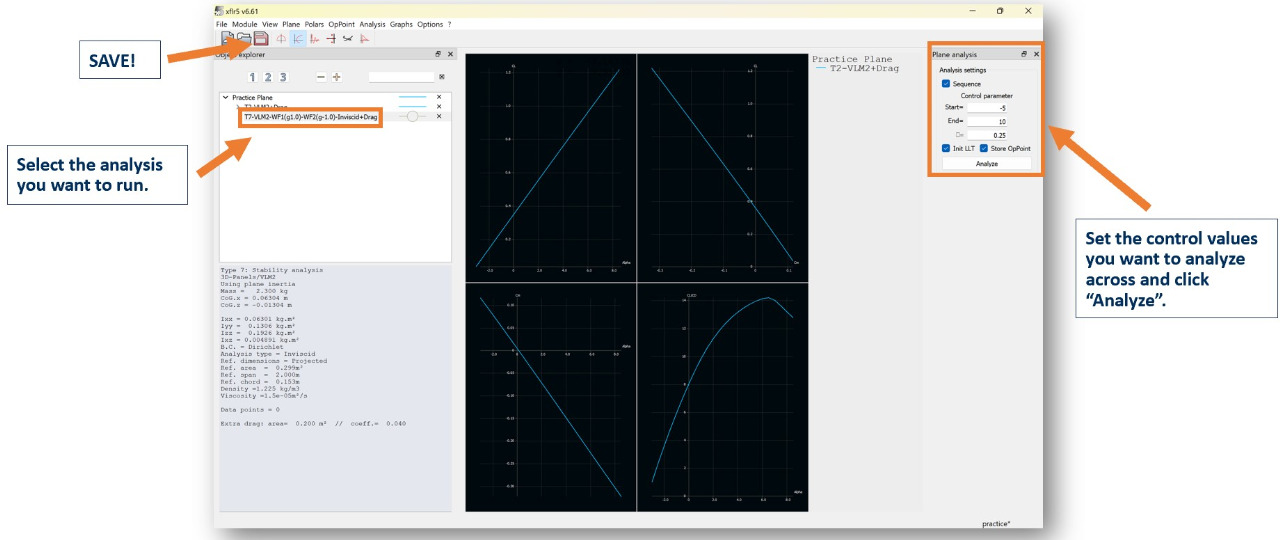Click the plus expand-all icon in explorer
Viewport: 1280px width, 540px height.
click(x=336, y=77)
